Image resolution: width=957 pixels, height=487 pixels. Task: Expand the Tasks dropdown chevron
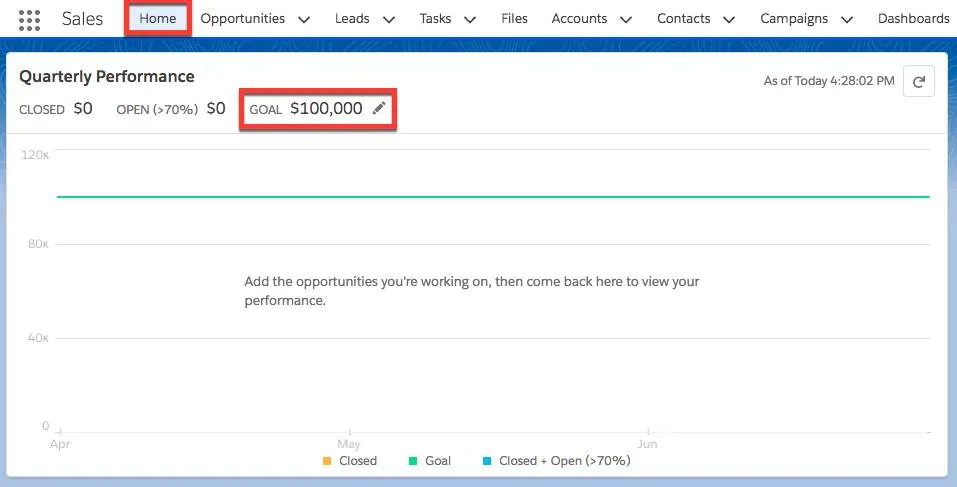470,20
